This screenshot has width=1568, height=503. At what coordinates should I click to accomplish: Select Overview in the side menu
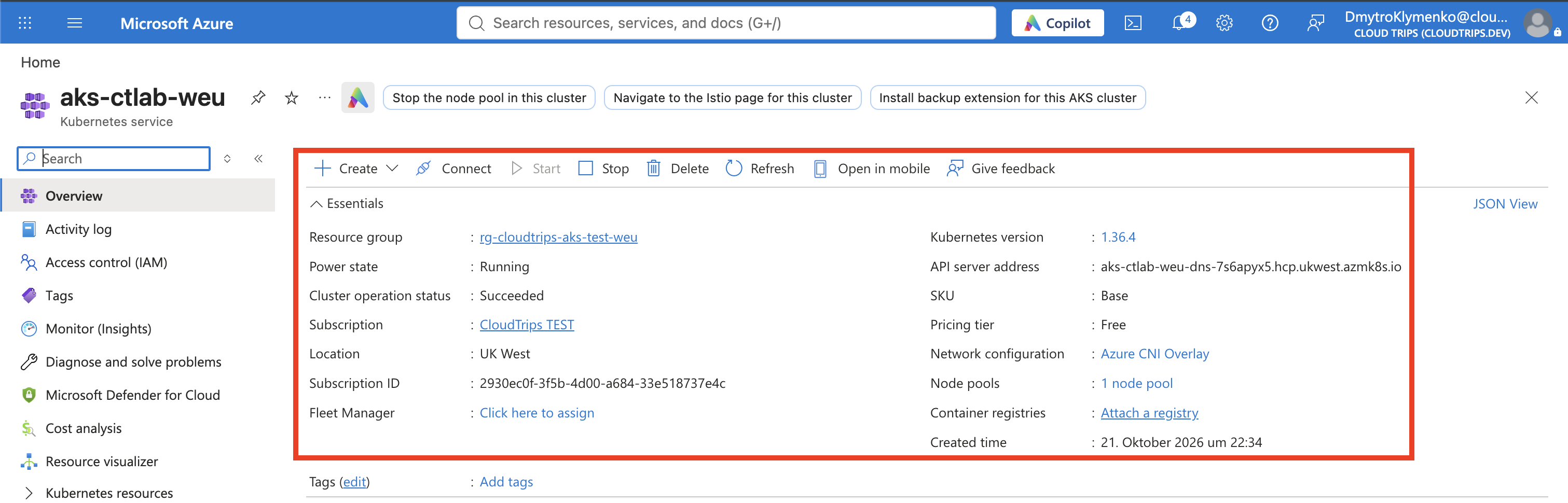click(x=139, y=196)
